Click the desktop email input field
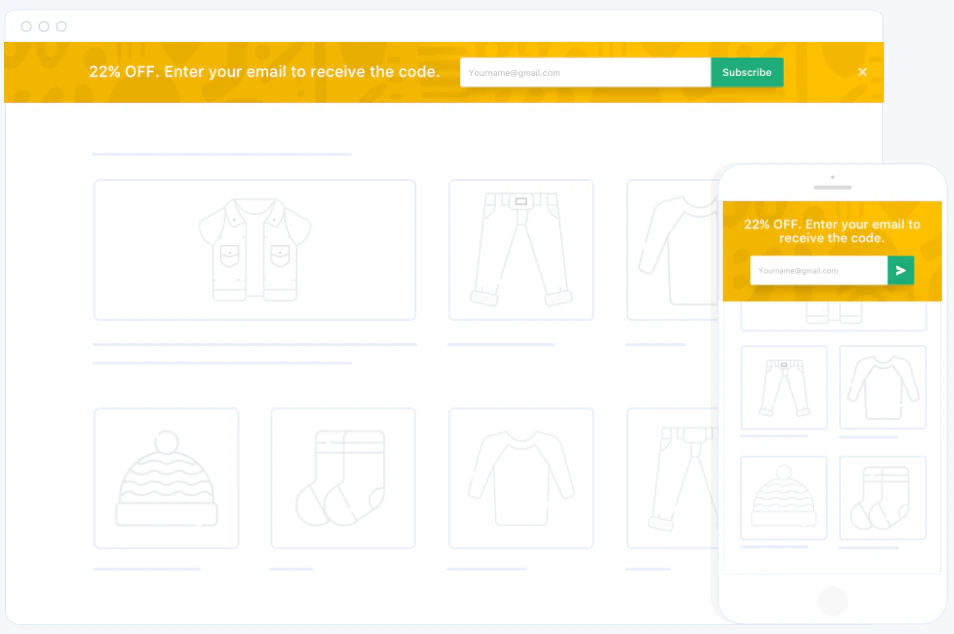The width and height of the screenshot is (954, 634). 585,72
